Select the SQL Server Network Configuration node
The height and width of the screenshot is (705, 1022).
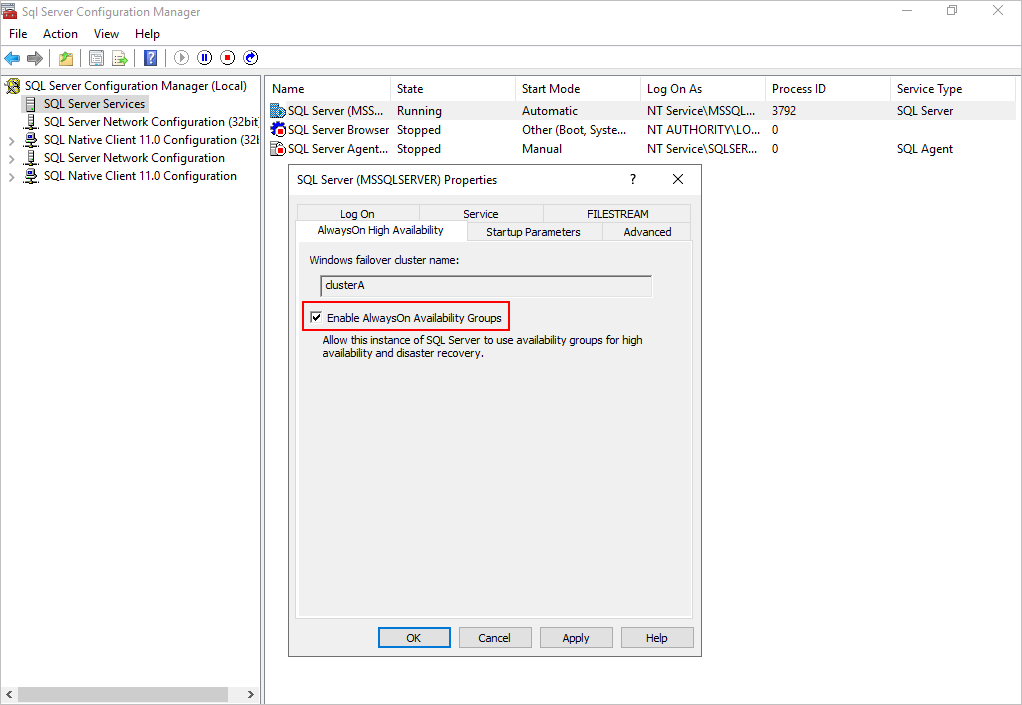[x=134, y=158]
